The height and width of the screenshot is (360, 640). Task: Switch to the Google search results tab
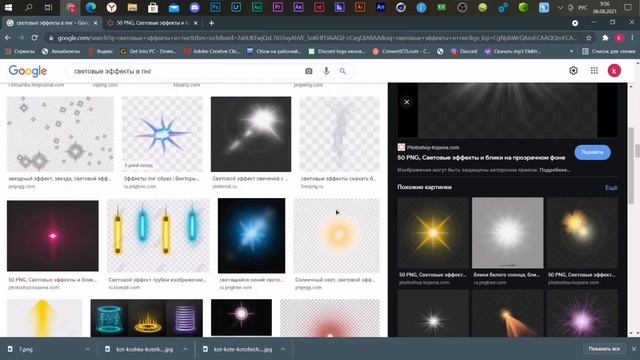pos(51,23)
